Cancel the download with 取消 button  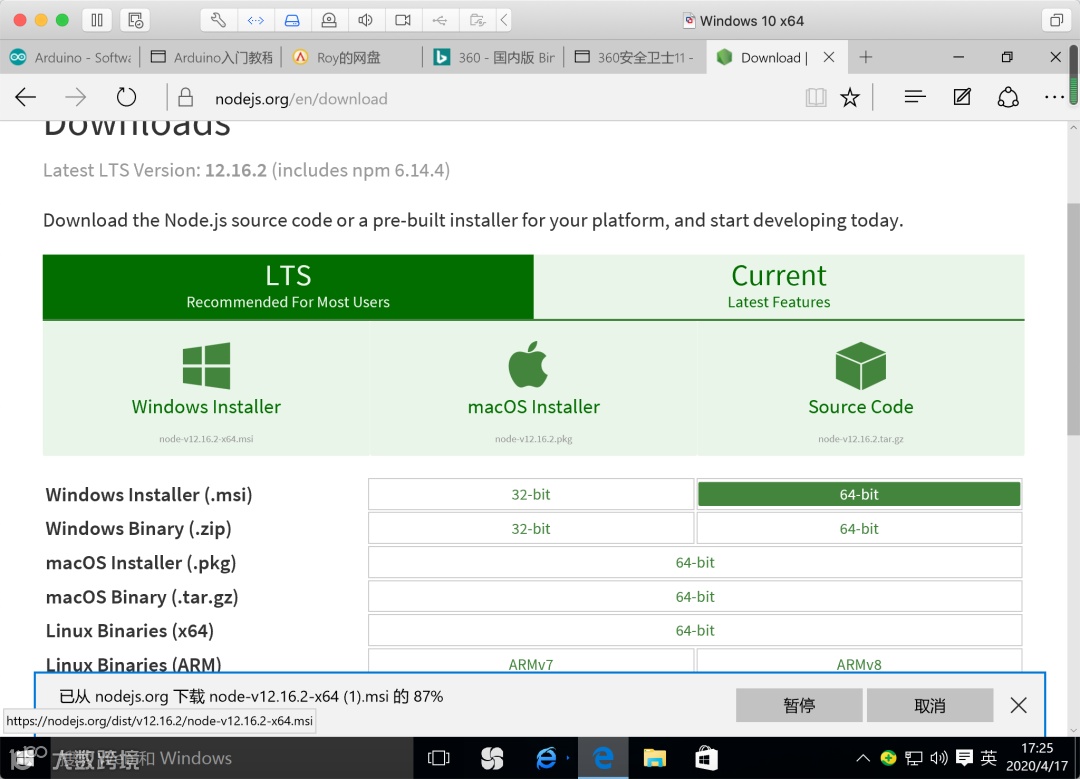930,705
